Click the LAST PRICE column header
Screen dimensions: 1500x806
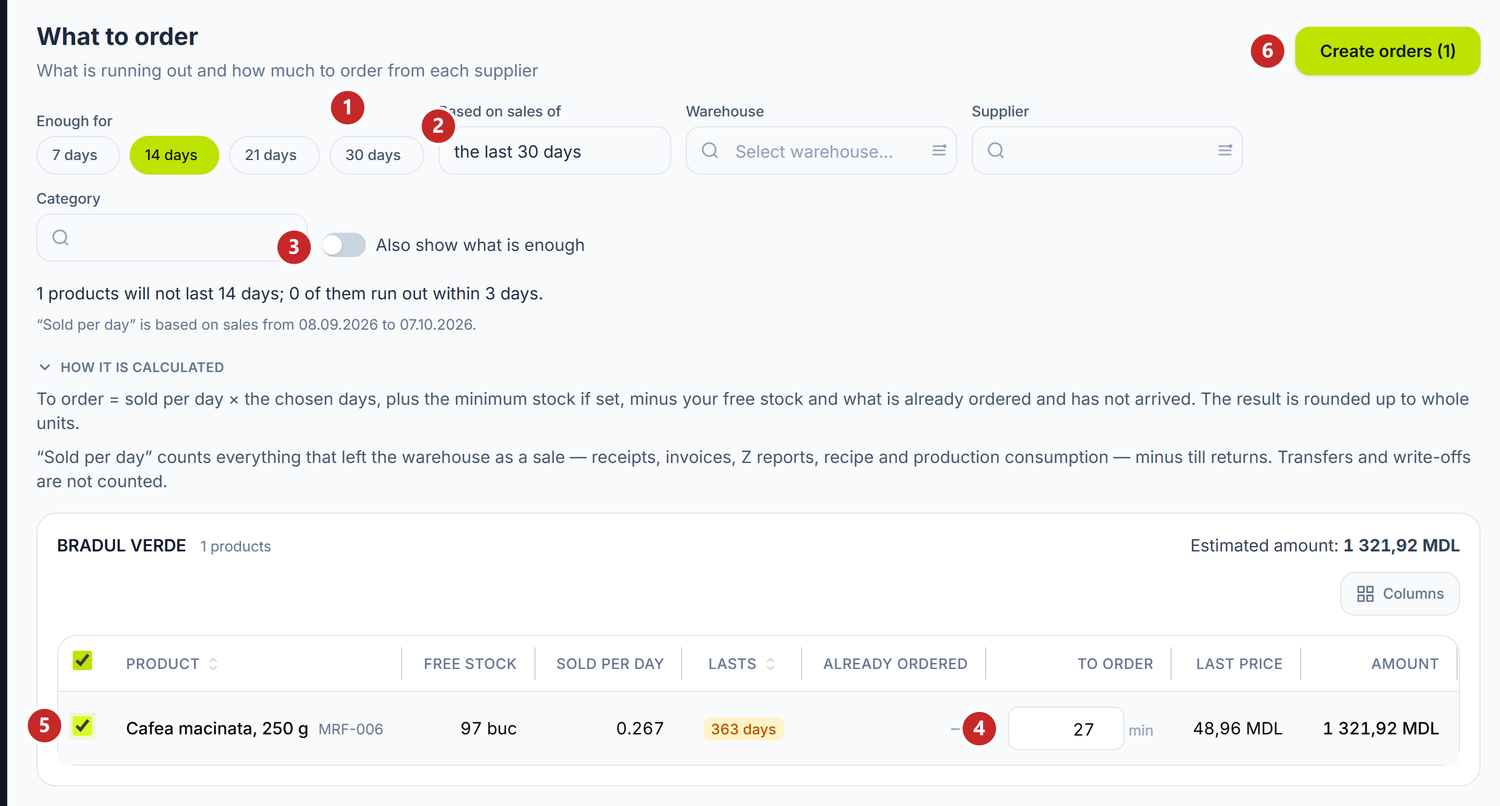pos(1239,664)
